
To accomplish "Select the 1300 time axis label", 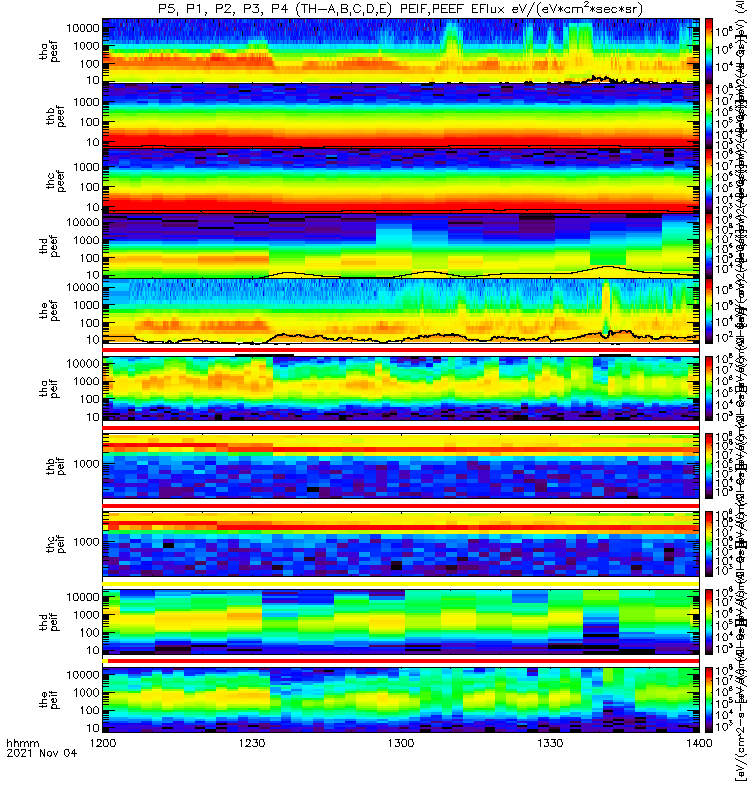I will point(401,743).
